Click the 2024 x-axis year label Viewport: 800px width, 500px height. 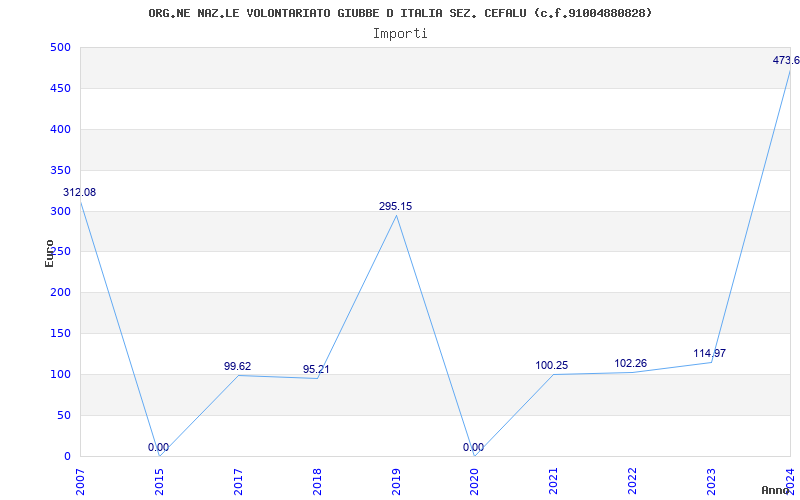coord(790,482)
